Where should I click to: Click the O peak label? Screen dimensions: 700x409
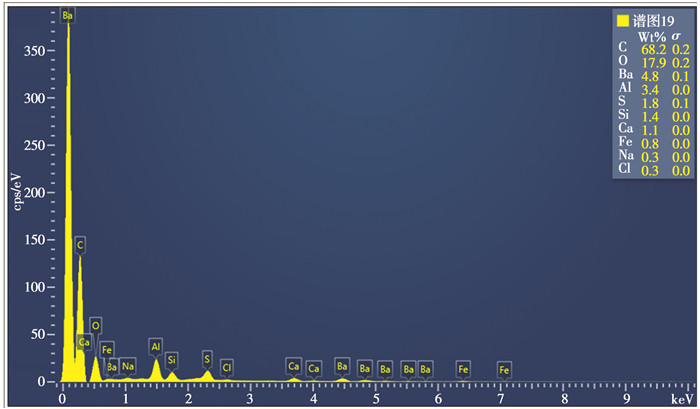click(x=95, y=325)
